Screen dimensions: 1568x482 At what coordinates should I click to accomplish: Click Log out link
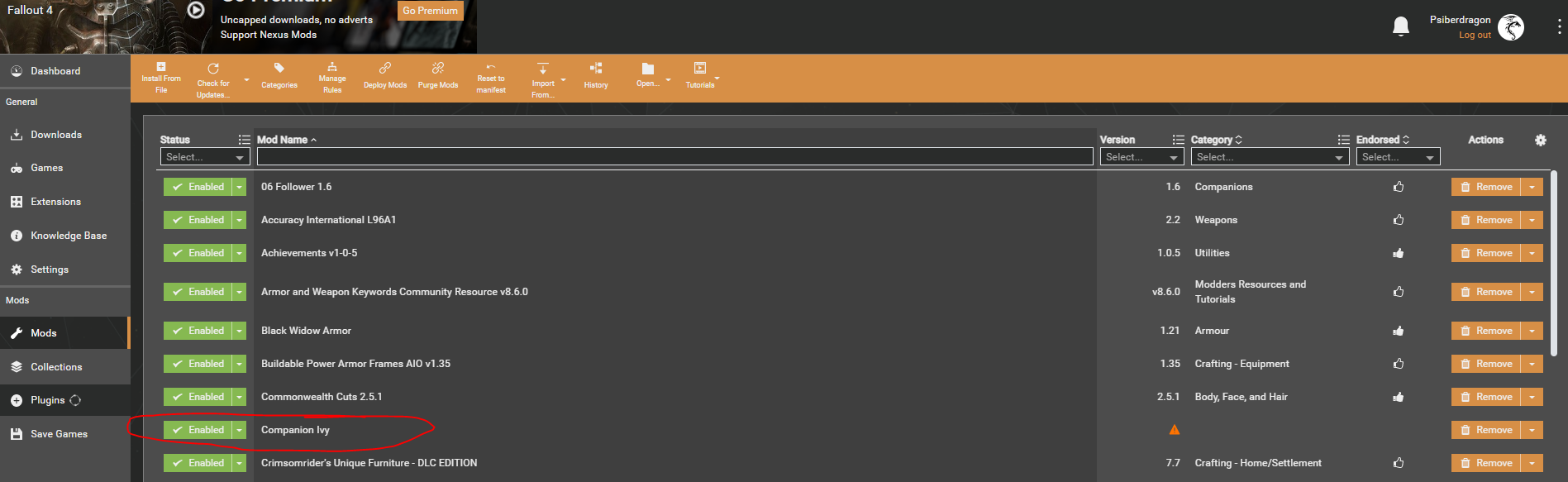pos(1475,35)
